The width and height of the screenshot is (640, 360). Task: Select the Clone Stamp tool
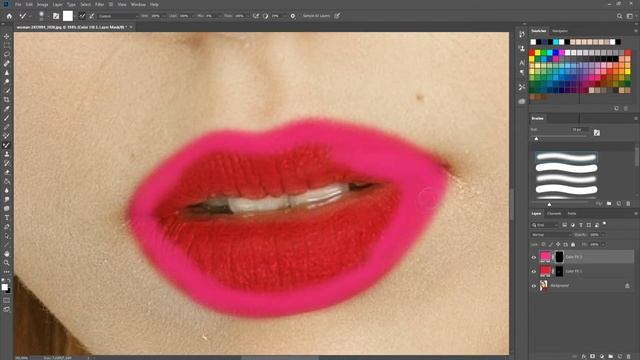coord(7,154)
